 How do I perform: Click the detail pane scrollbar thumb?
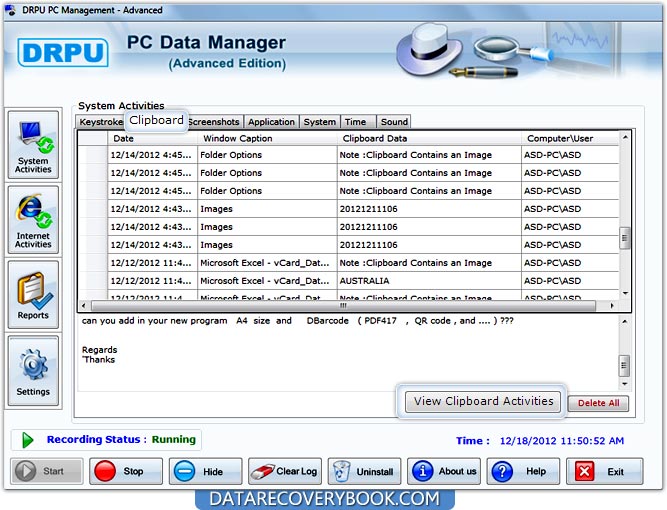point(624,366)
